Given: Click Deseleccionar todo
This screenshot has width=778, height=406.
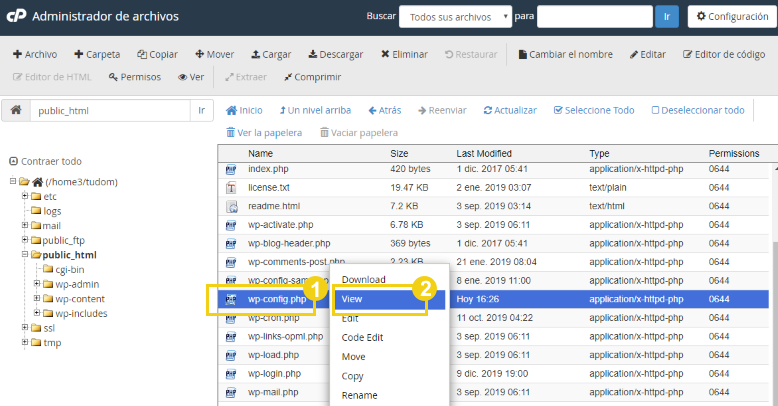Looking at the screenshot, I should (698, 110).
